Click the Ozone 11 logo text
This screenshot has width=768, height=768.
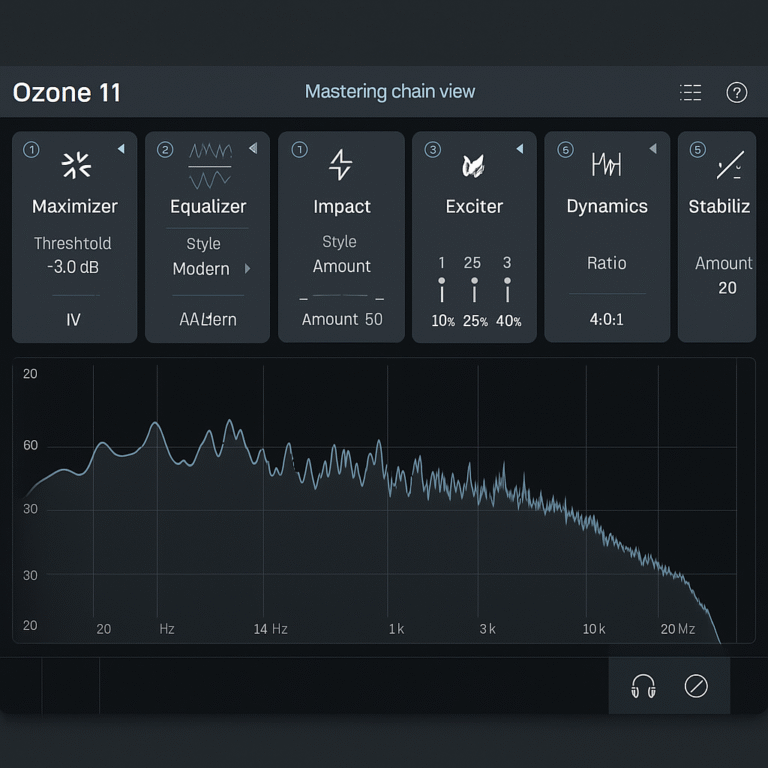tap(67, 93)
